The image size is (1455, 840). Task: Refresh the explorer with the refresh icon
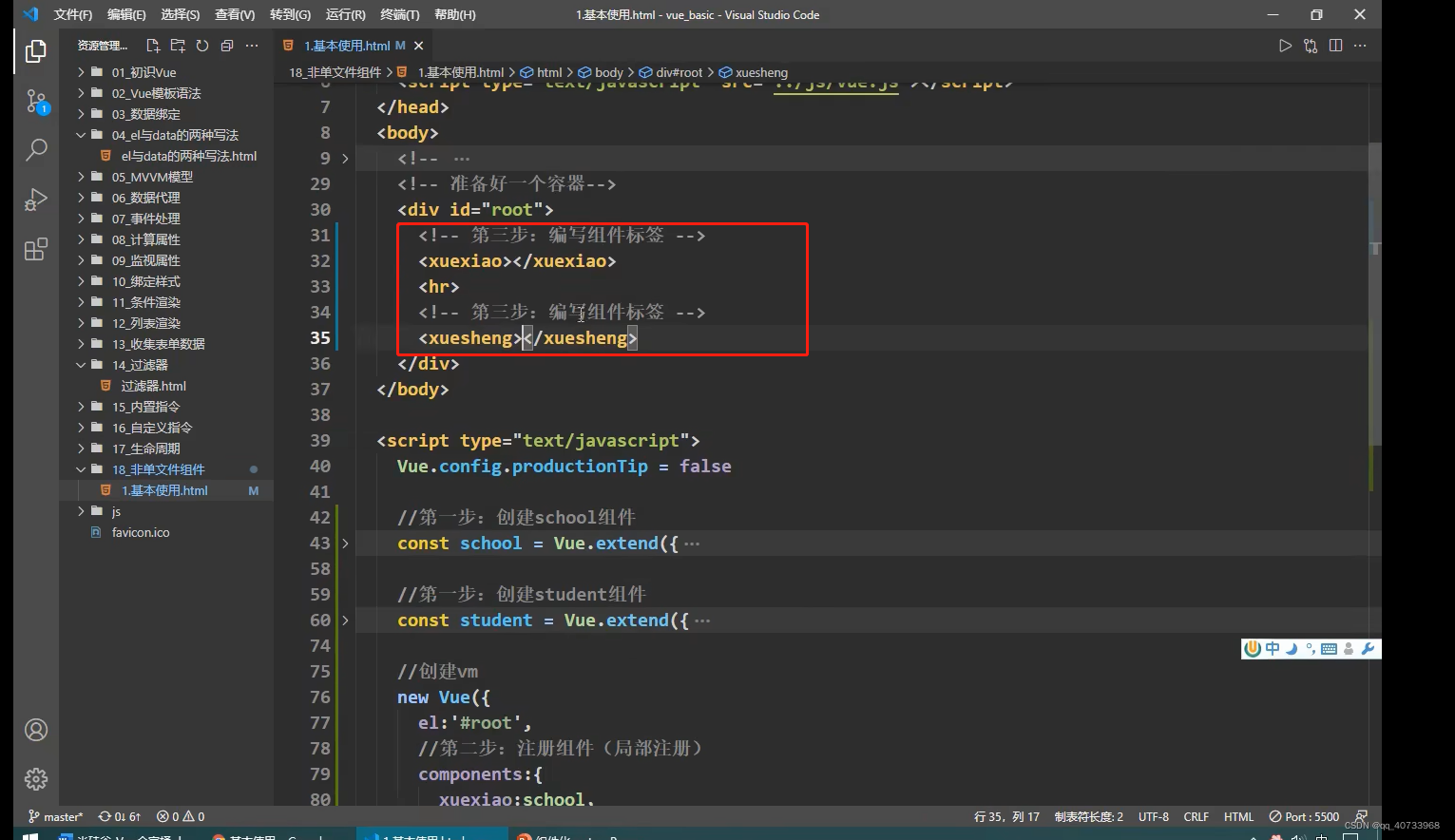coord(202,46)
